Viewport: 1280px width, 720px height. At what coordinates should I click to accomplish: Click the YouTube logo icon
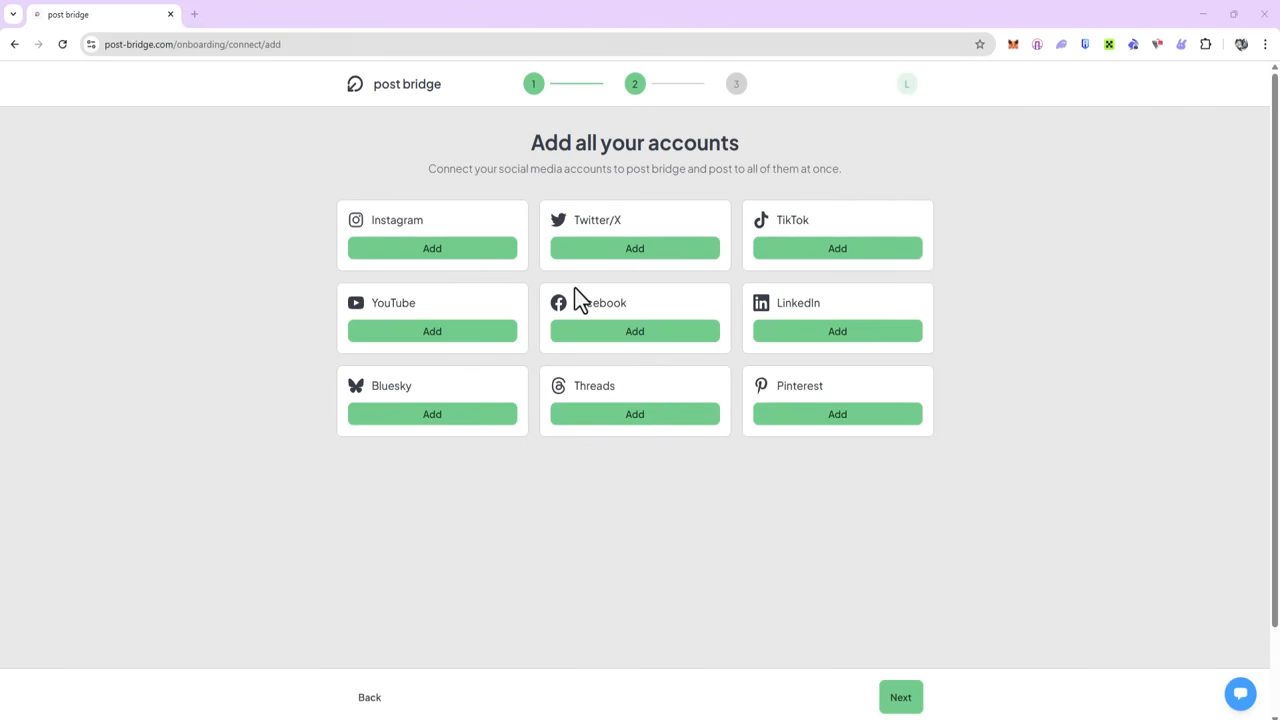[356, 303]
